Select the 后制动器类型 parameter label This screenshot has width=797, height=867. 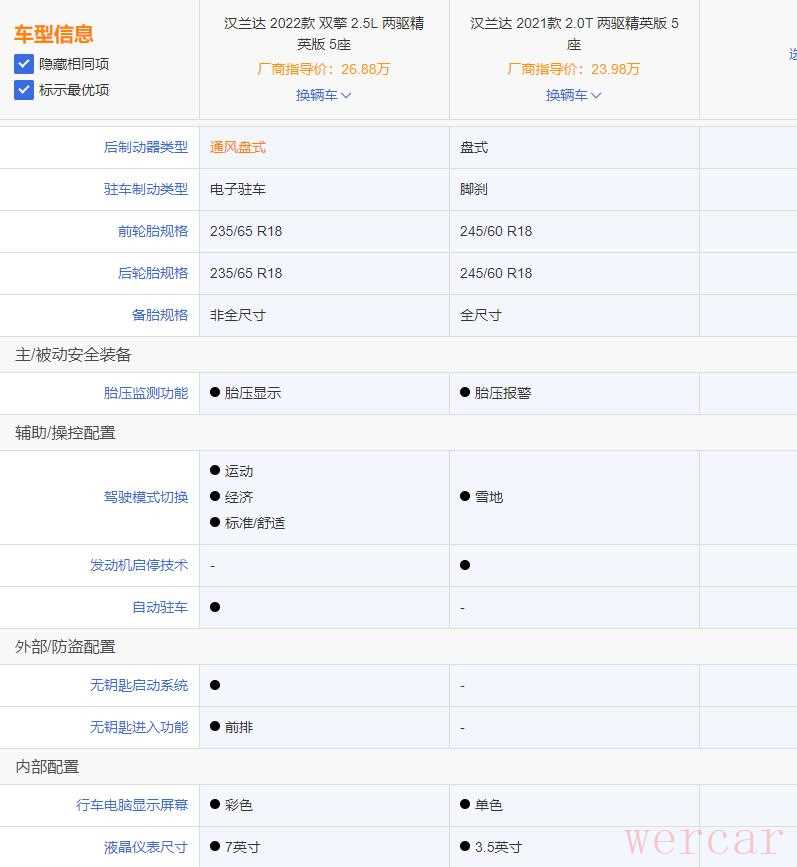point(146,147)
